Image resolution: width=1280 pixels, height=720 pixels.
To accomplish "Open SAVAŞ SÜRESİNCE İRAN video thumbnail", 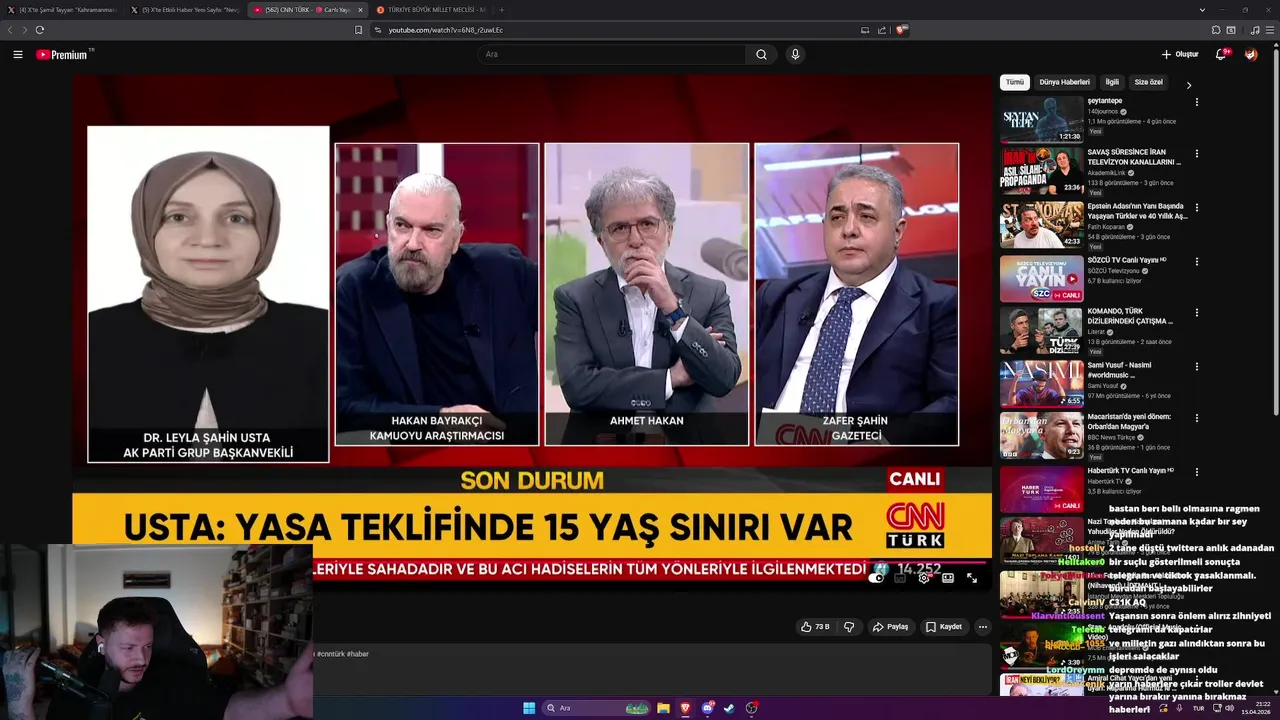I will point(1041,171).
